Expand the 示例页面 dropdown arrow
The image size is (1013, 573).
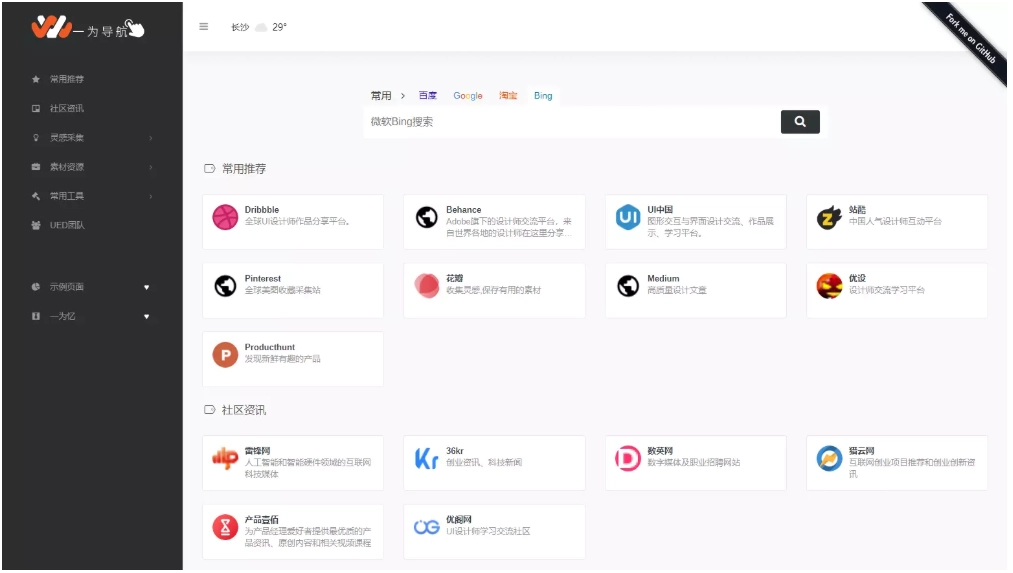[147, 287]
